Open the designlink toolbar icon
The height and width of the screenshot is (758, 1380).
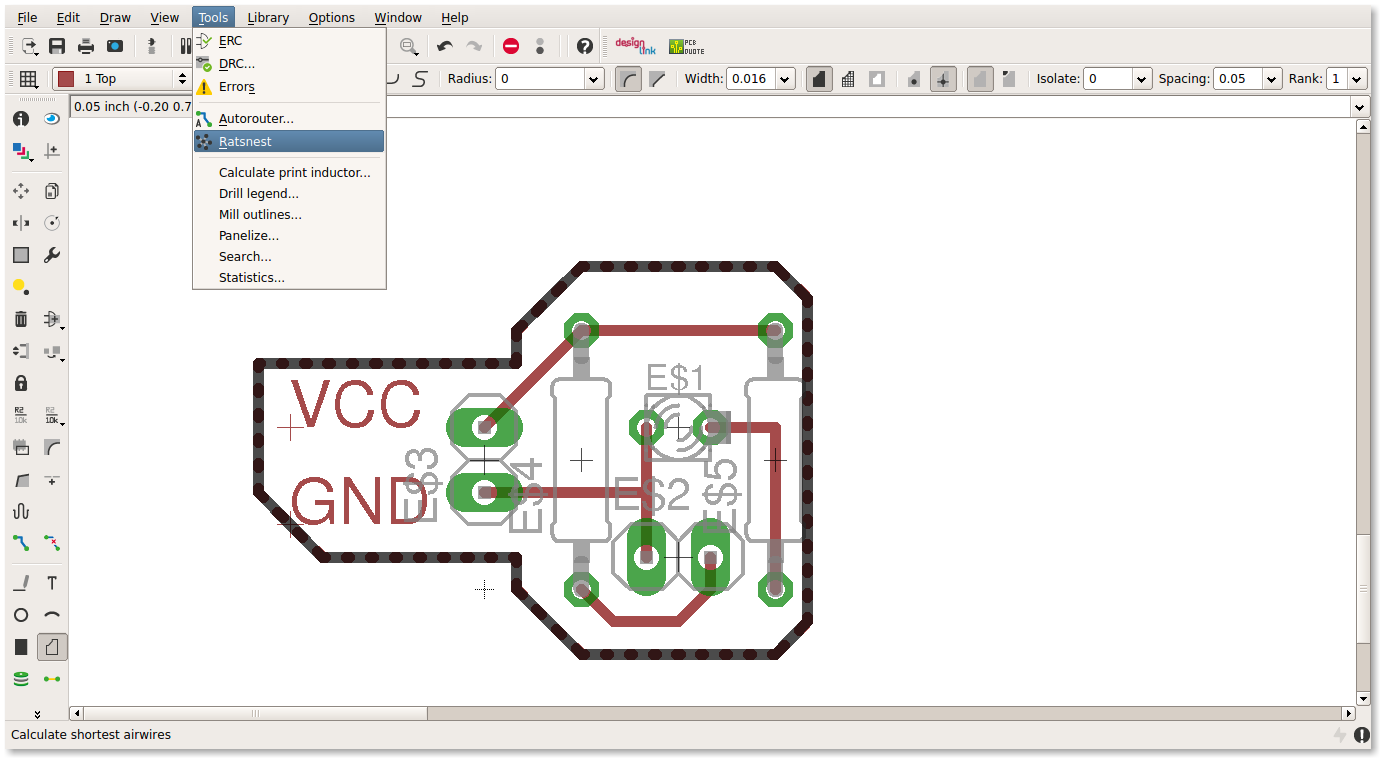(635, 46)
